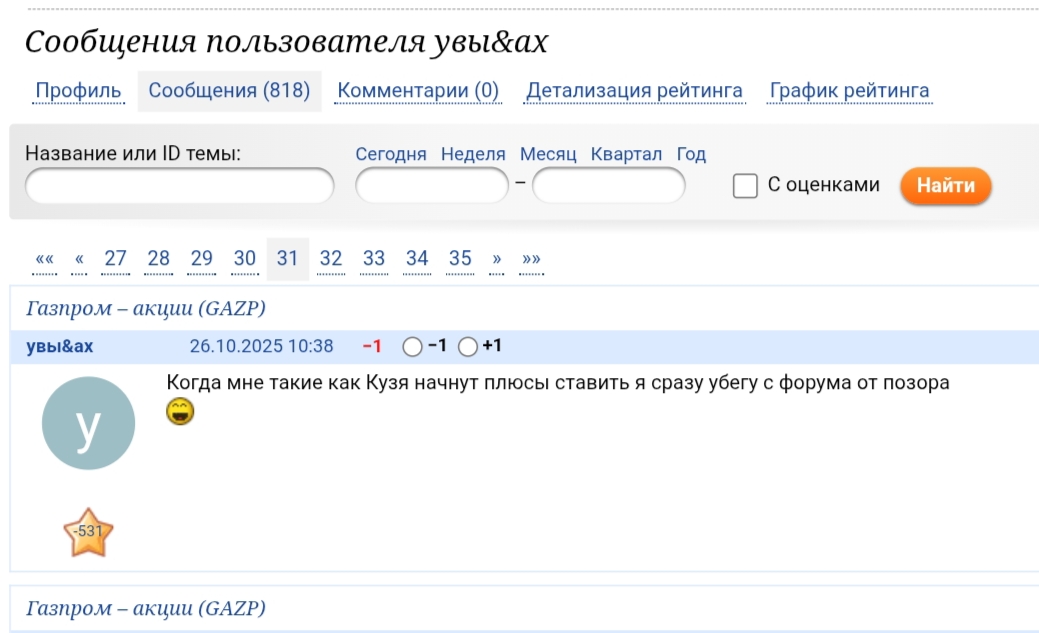Filter messages by Неделя
The width and height of the screenshot is (1039, 633).
[x=473, y=154]
